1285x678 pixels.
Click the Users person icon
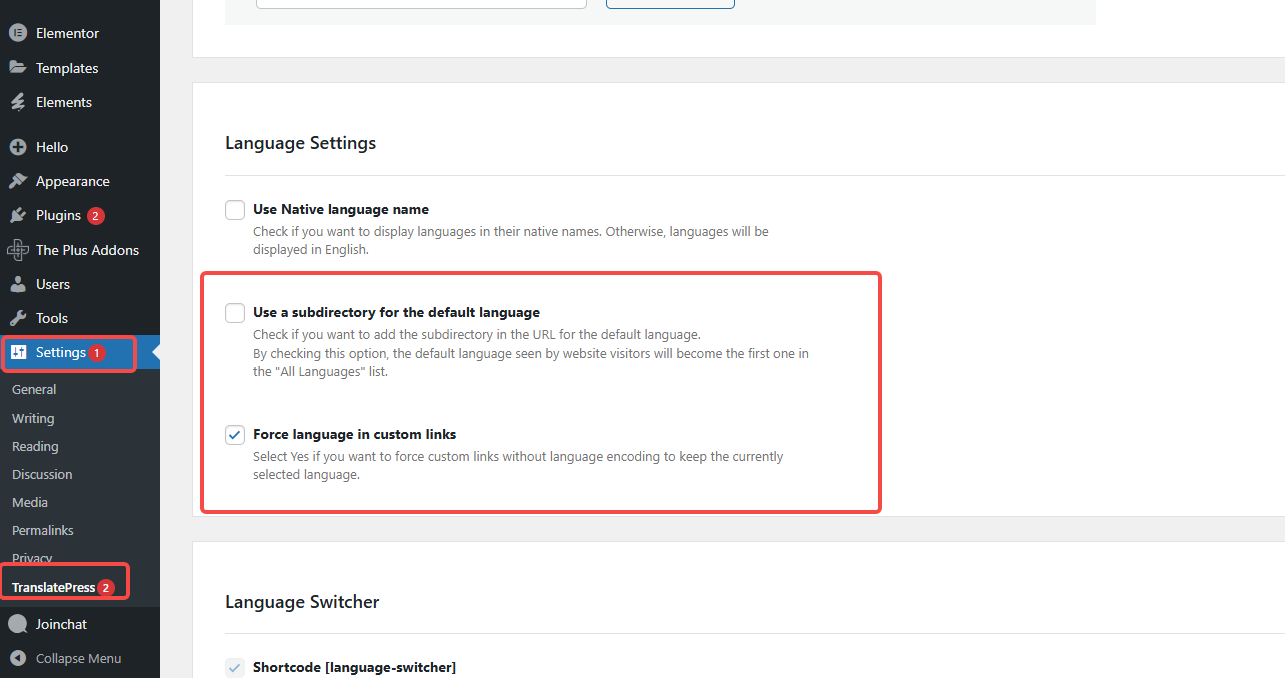(x=17, y=284)
